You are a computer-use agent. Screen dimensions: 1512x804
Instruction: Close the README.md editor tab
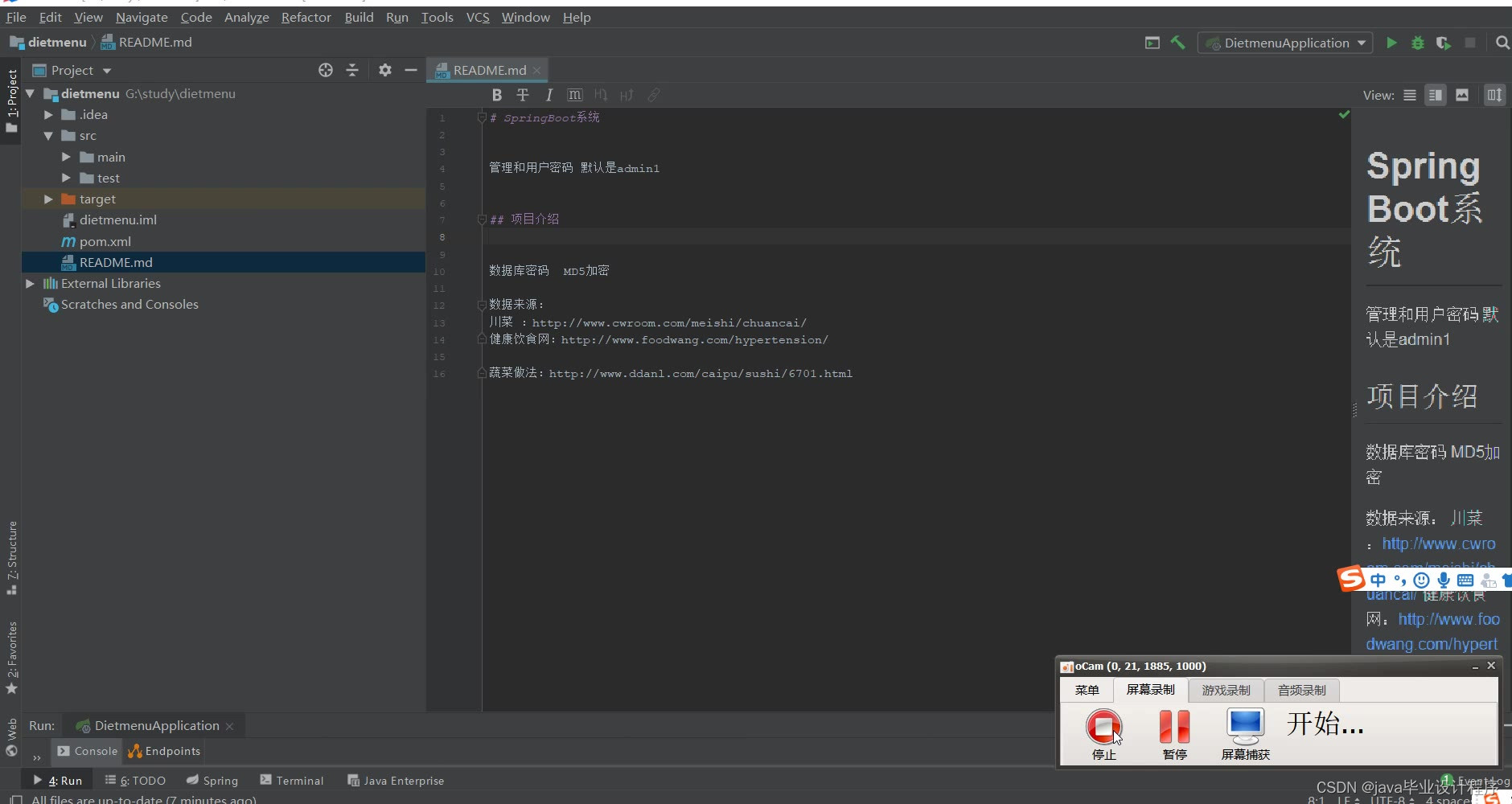536,71
